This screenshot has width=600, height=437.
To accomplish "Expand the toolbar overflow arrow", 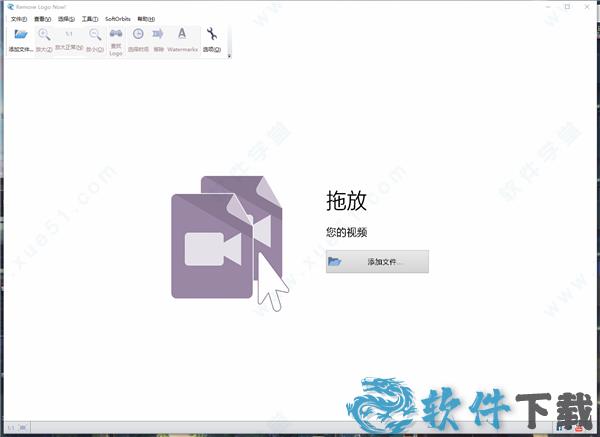I will coord(229,56).
